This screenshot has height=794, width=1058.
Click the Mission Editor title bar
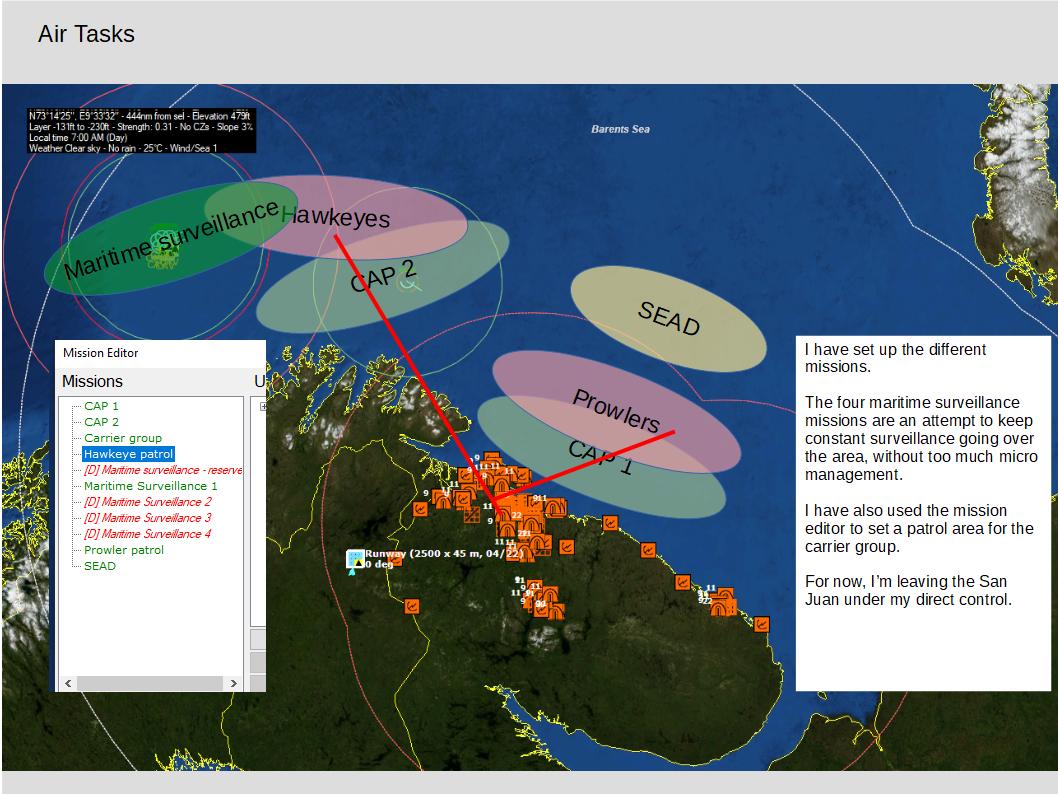pyautogui.click(x=160, y=353)
